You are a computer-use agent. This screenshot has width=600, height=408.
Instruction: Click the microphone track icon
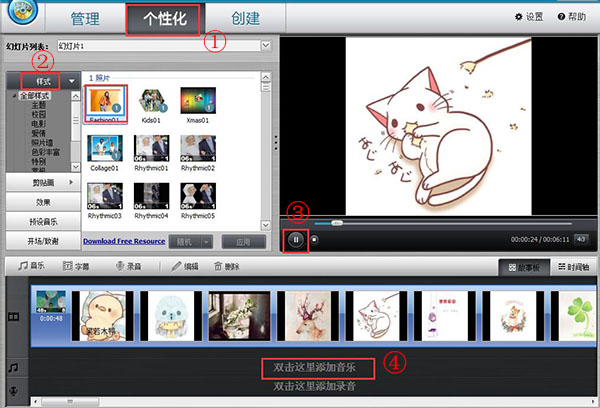point(13,391)
